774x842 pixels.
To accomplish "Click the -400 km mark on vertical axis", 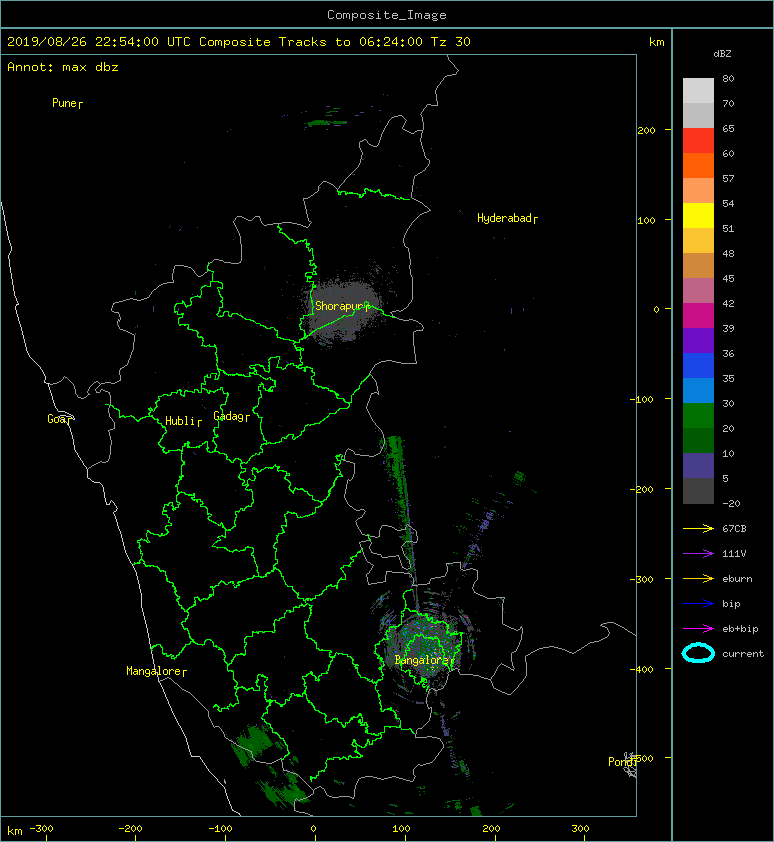I will 642,669.
